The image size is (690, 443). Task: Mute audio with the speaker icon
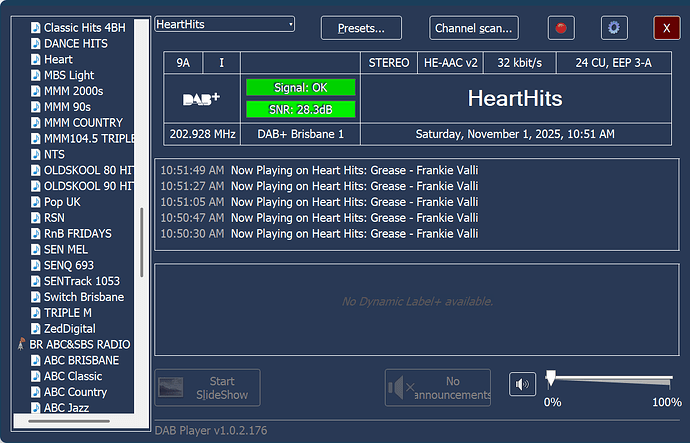[522, 384]
